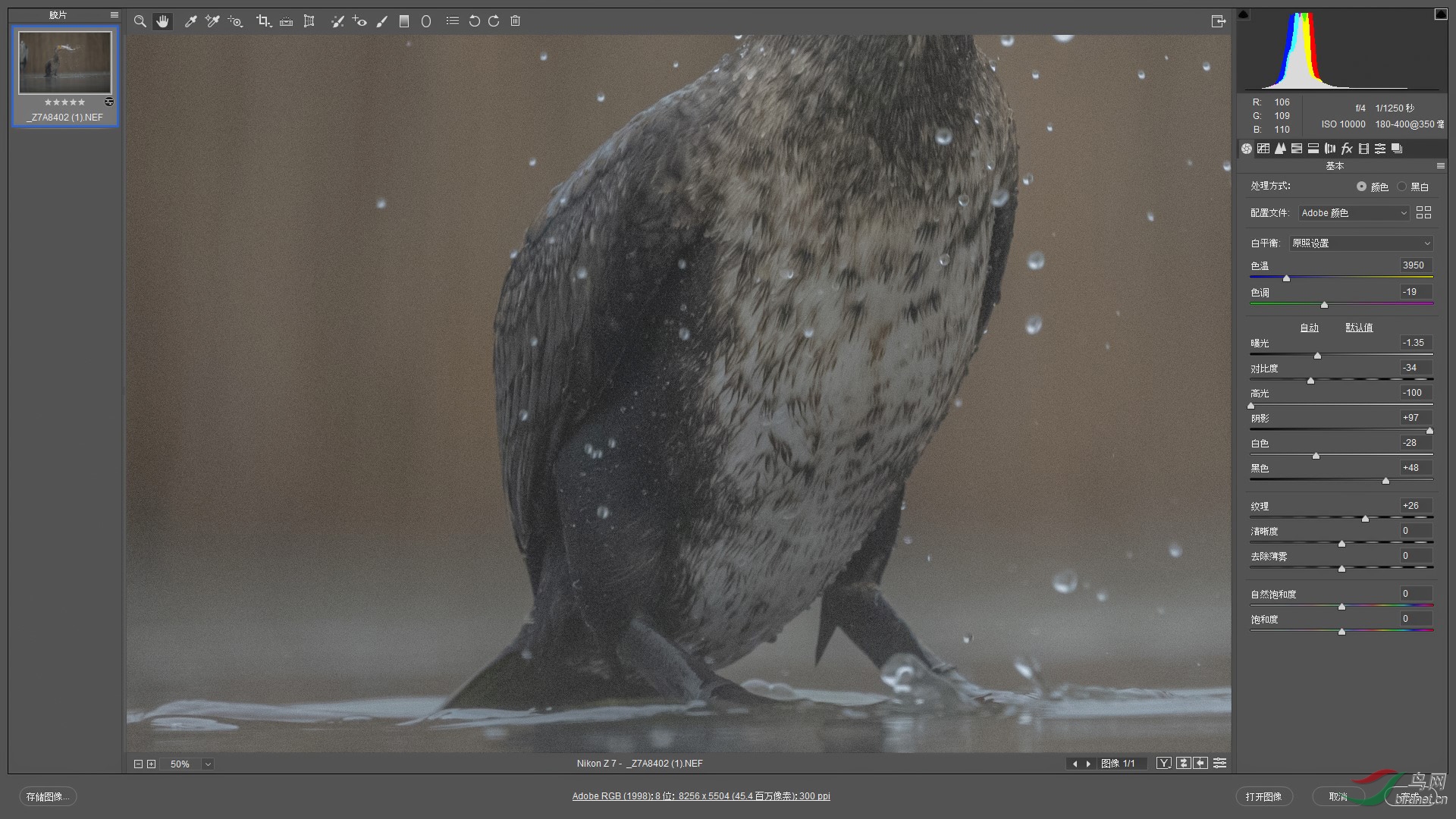Open the profile browser grid icon
Image resolution: width=1456 pixels, height=819 pixels.
[x=1423, y=213]
